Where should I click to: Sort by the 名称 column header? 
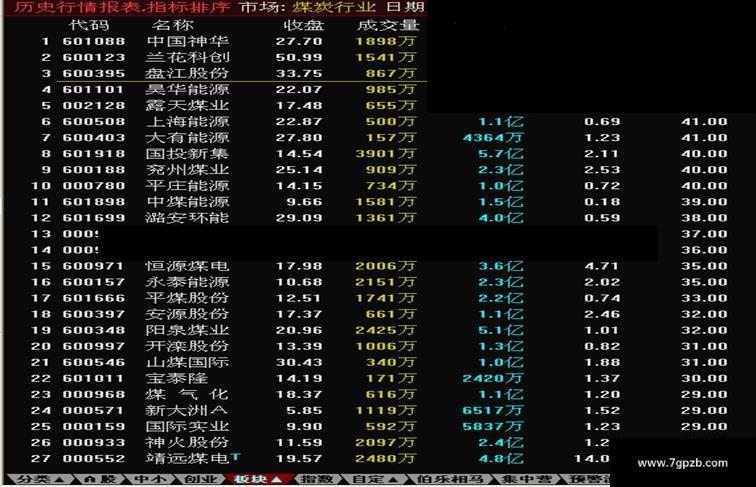173,25
